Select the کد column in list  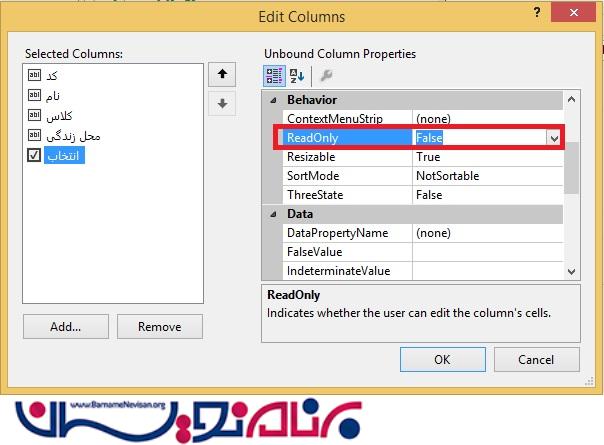click(x=52, y=76)
